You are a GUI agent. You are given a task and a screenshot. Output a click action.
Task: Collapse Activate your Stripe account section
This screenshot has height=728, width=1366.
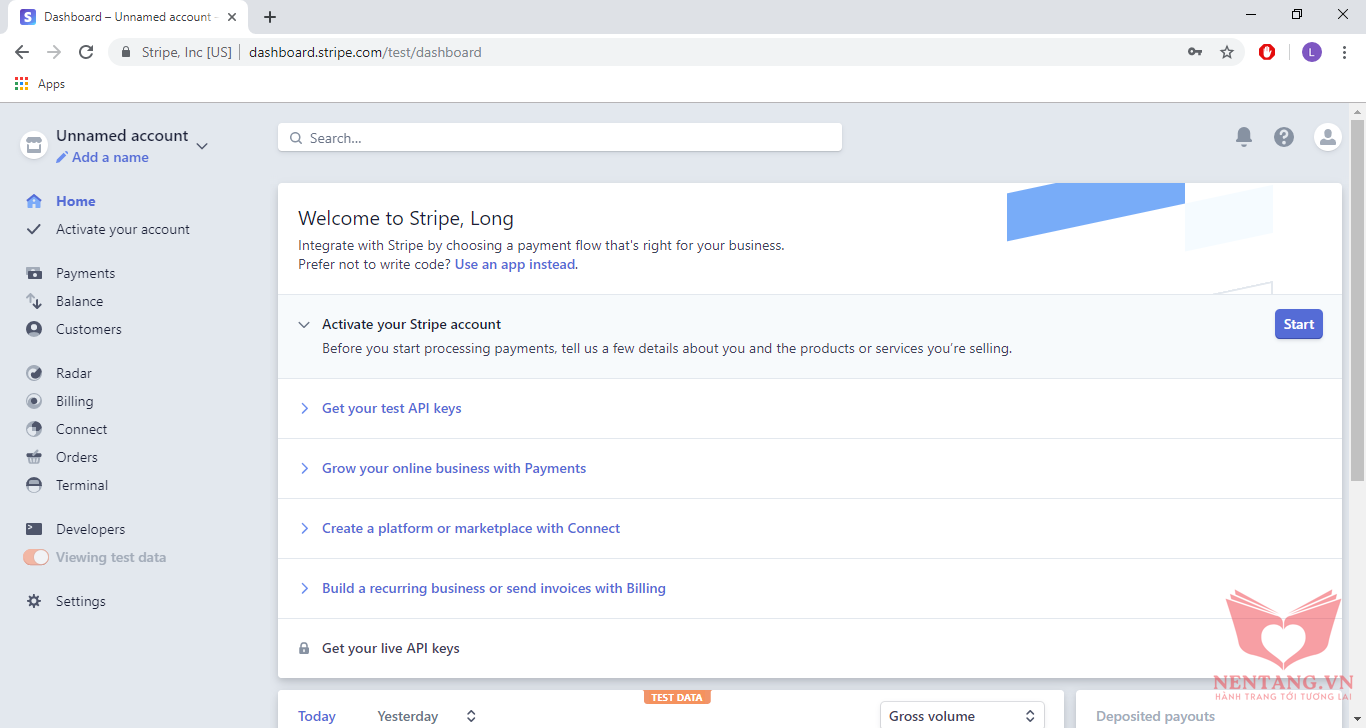[304, 324]
